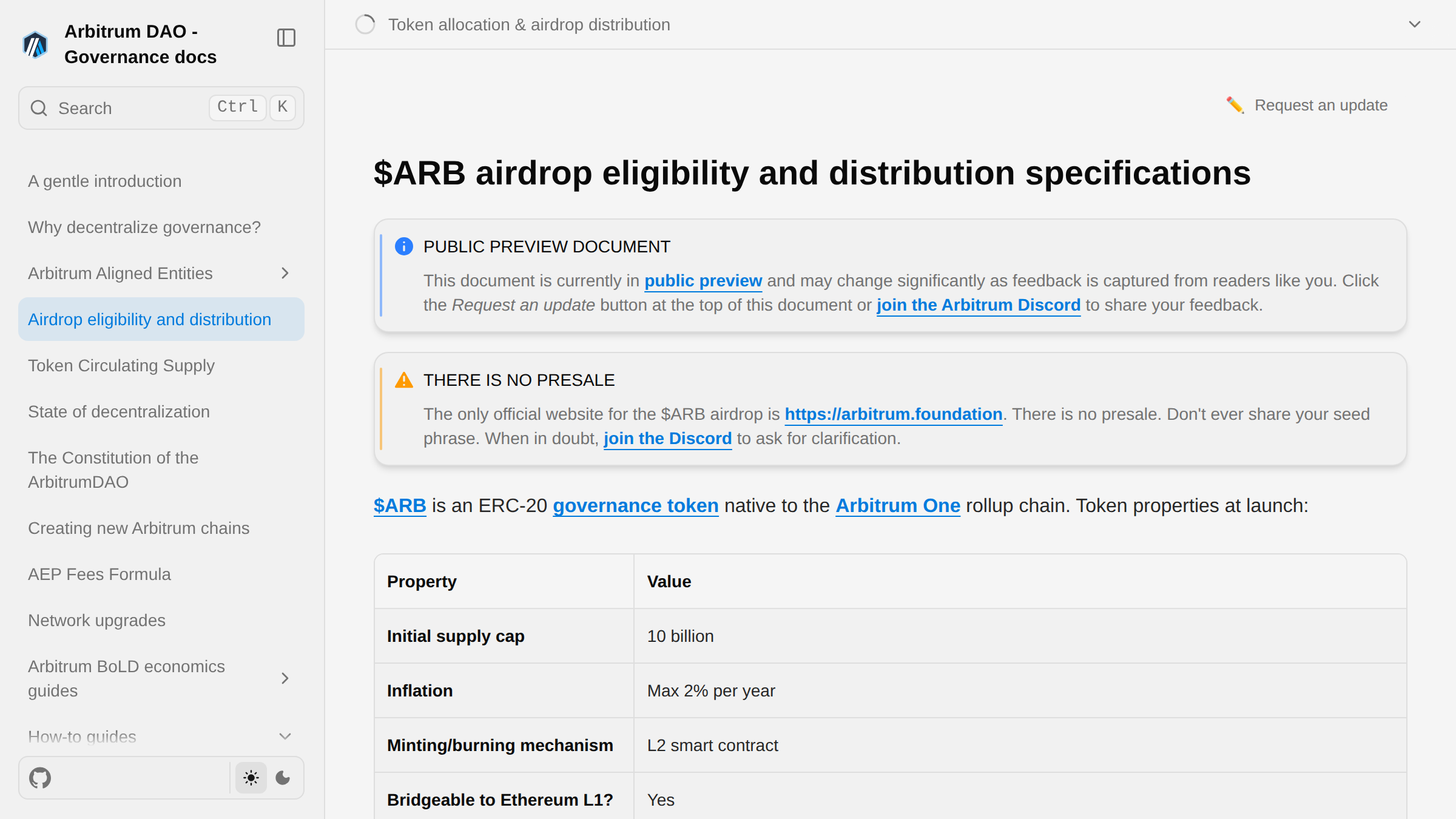The image size is (1456, 819).
Task: Click the Token allocation & airdrop distribution header
Action: coord(529,24)
